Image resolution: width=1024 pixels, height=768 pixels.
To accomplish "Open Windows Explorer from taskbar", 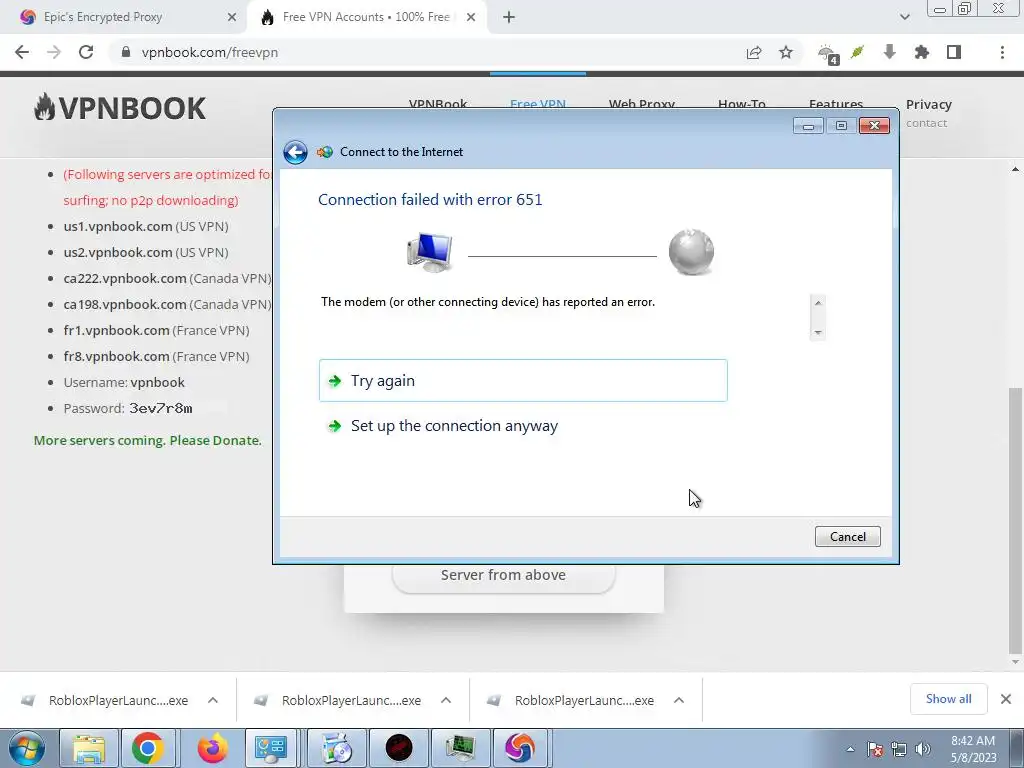I will click(x=89, y=748).
